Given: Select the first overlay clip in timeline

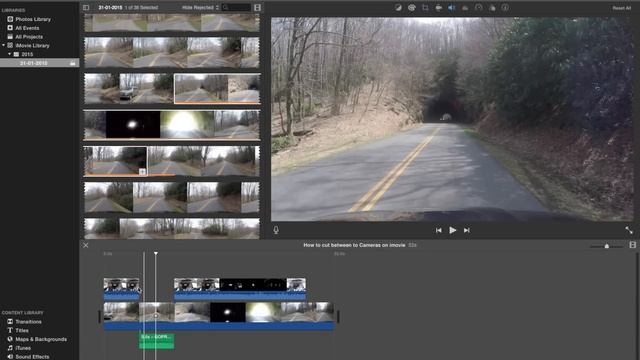Looking at the screenshot, I should [x=122, y=289].
